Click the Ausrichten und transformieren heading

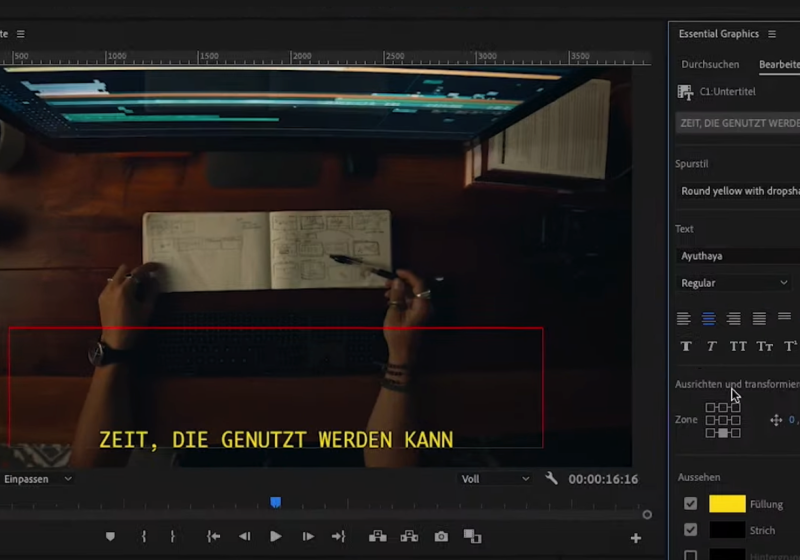(x=737, y=384)
